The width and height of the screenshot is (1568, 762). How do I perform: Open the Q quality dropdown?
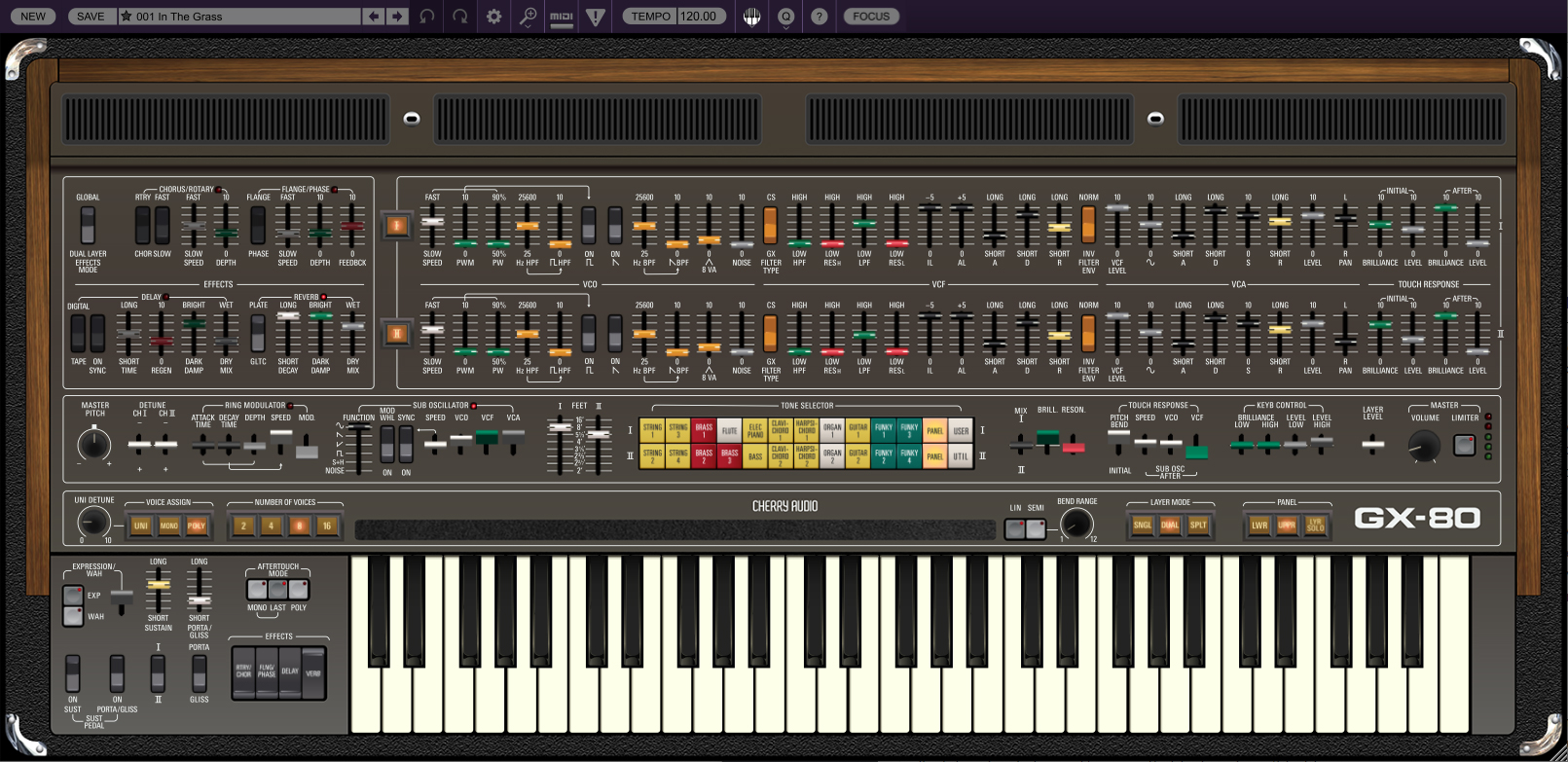pos(785,17)
